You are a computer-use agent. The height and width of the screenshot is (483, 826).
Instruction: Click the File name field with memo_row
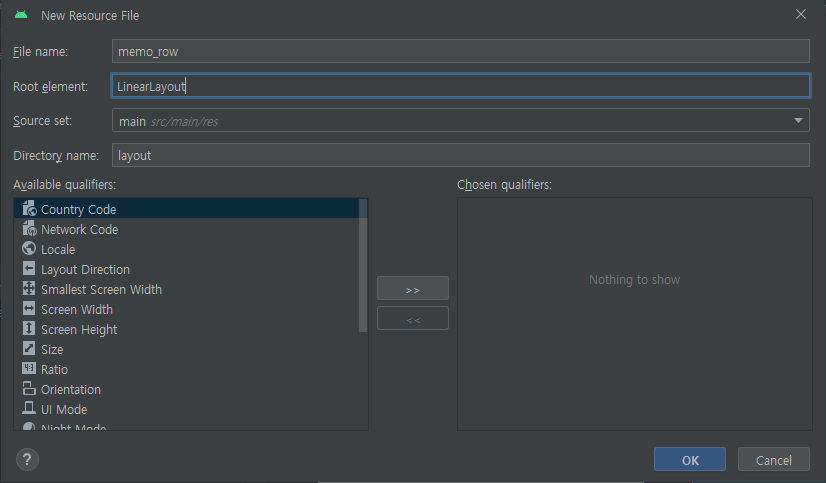(460, 51)
